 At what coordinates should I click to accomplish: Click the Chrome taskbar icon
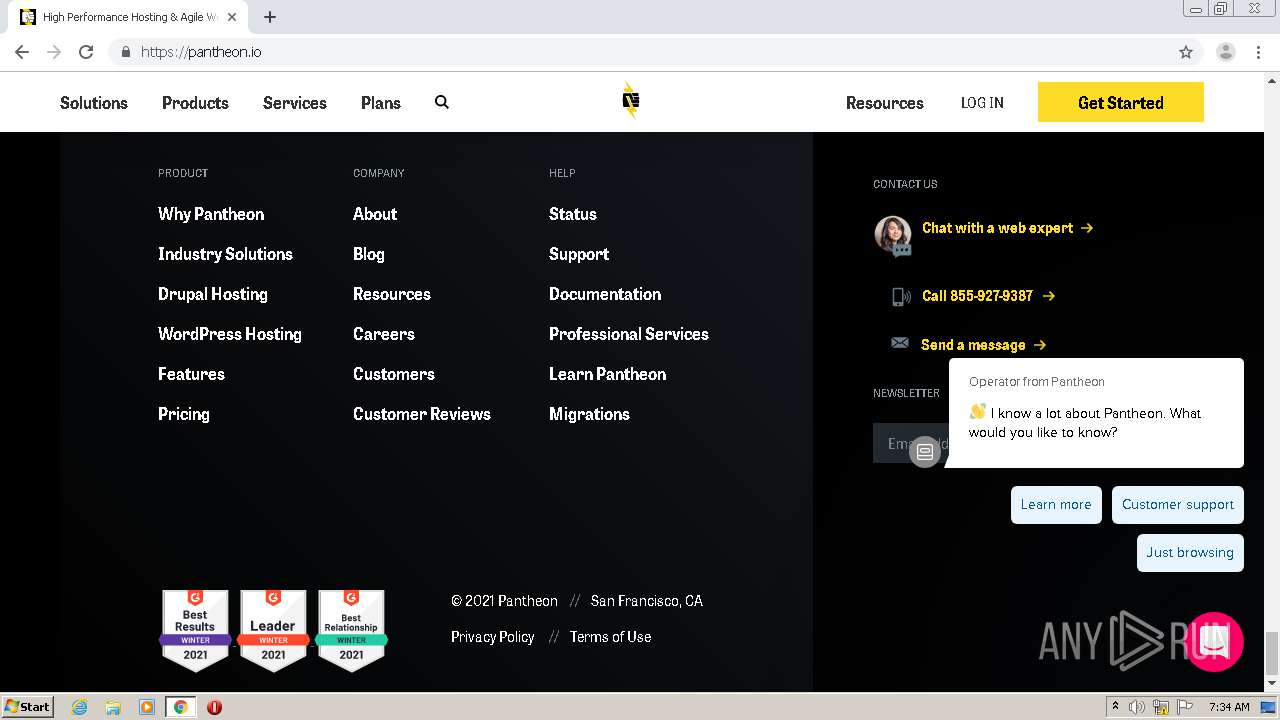coord(180,707)
